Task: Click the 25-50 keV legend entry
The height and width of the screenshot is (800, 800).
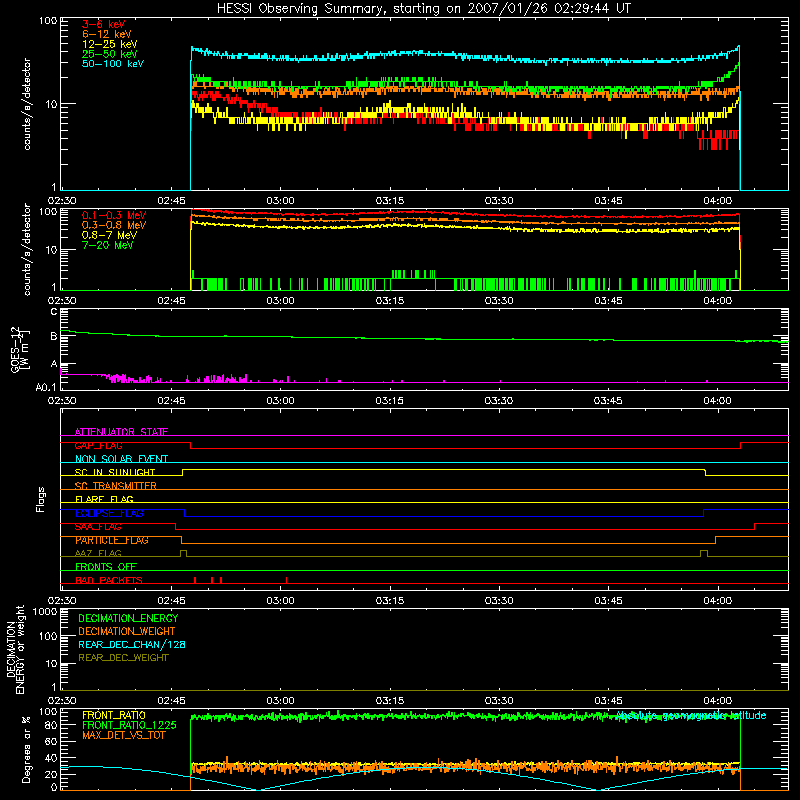Action: 110,54
